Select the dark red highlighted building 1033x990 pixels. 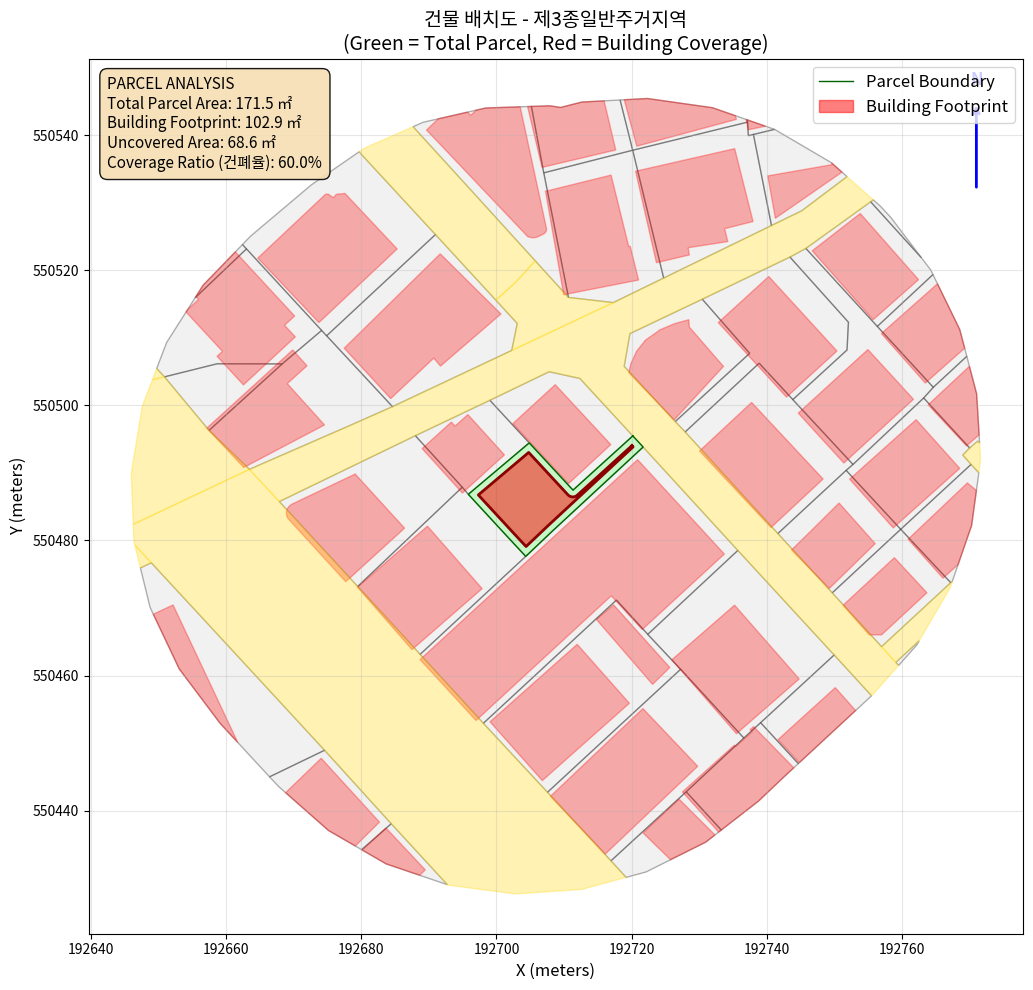[517, 497]
